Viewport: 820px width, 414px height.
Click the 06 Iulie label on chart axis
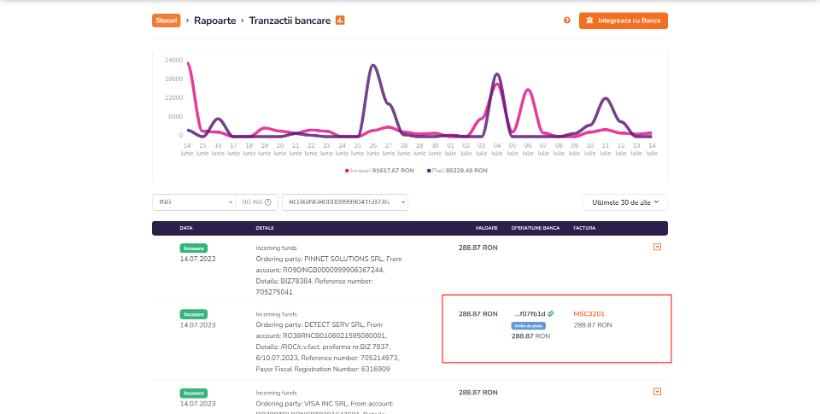528,149
